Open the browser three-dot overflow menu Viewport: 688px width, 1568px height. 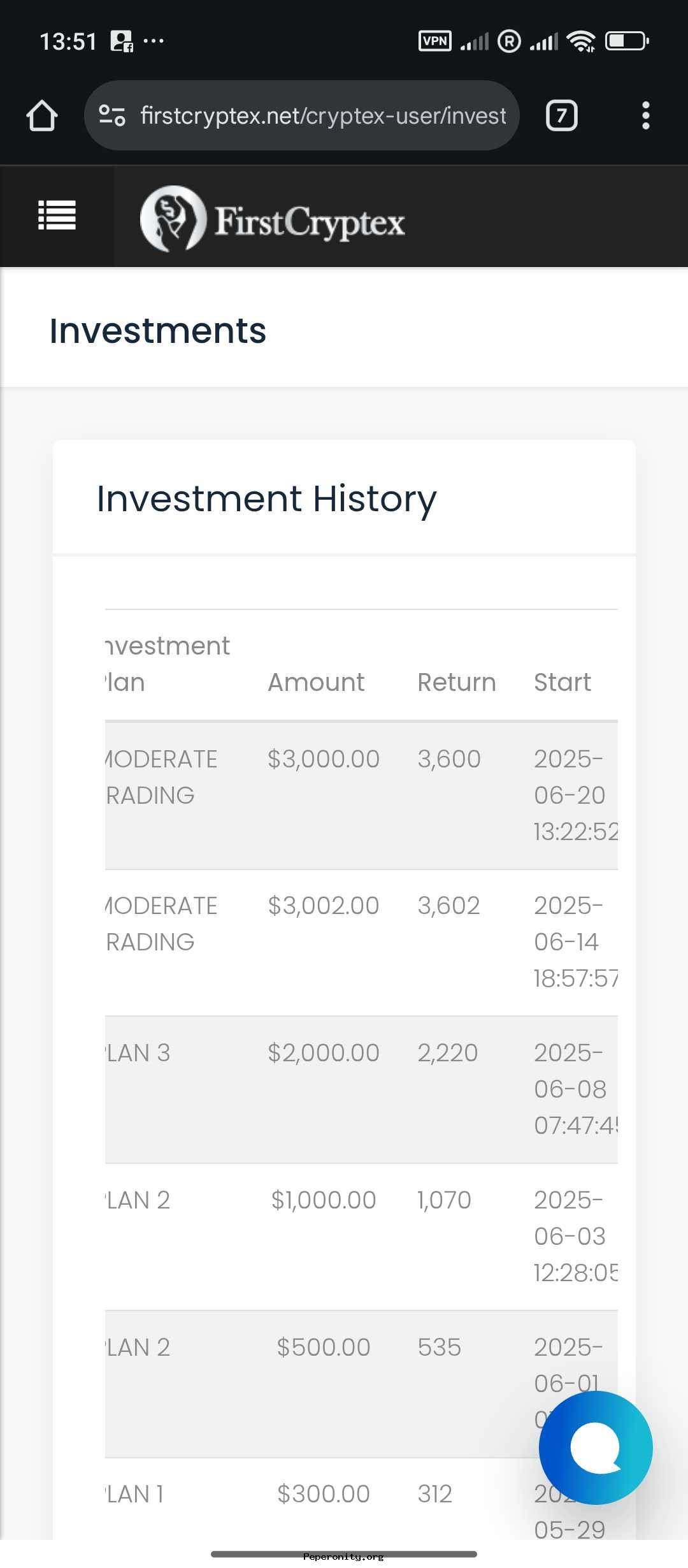[646, 115]
